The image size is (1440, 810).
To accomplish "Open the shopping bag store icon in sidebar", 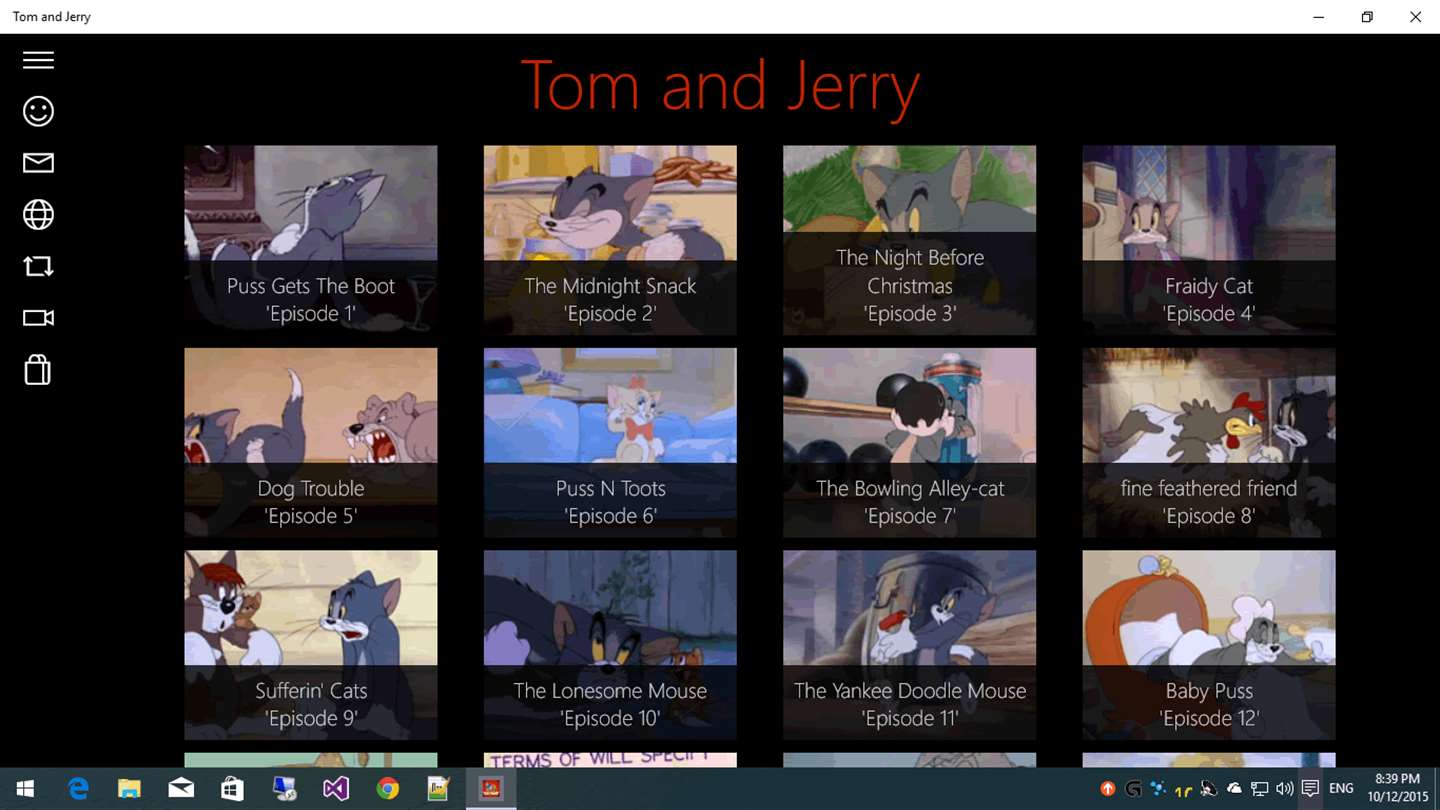I will (x=38, y=370).
